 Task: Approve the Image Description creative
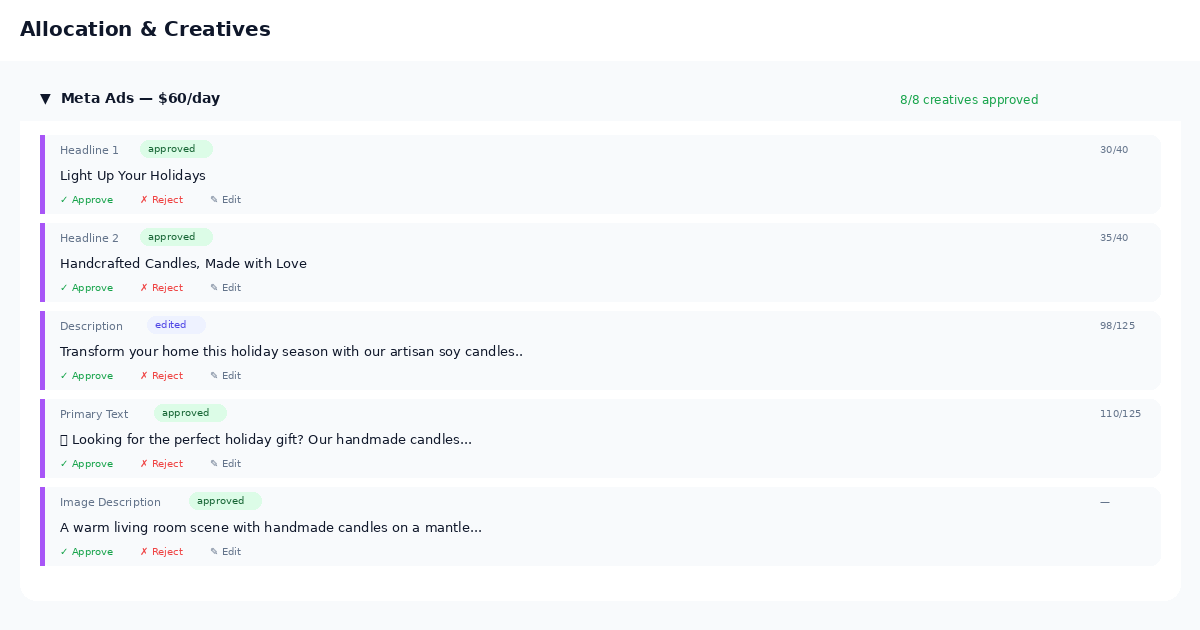pos(86,552)
